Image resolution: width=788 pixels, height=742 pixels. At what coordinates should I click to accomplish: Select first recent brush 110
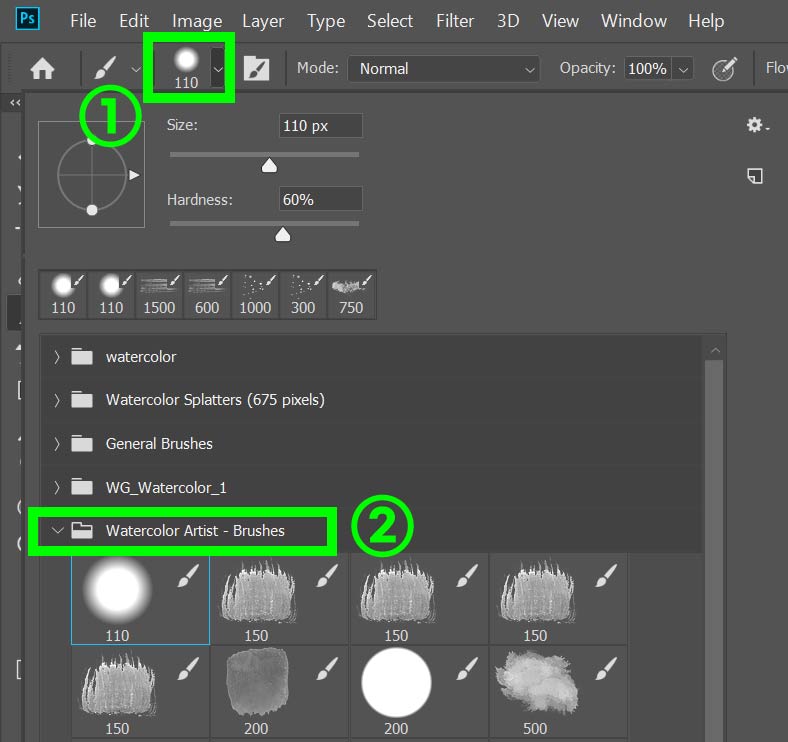click(63, 295)
